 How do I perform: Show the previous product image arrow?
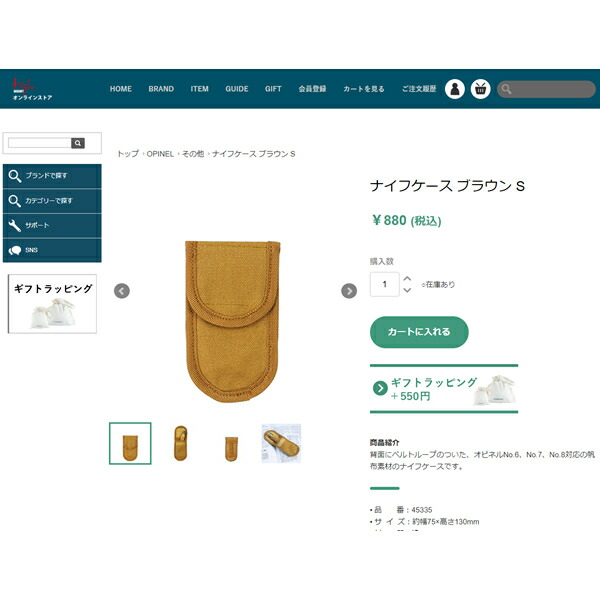point(122,291)
